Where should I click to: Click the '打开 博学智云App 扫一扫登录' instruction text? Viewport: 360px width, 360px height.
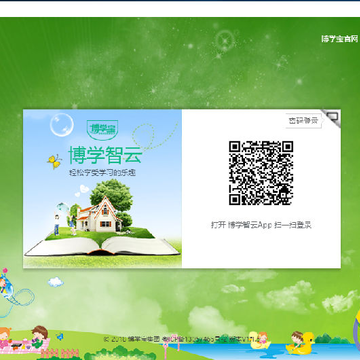click(261, 225)
